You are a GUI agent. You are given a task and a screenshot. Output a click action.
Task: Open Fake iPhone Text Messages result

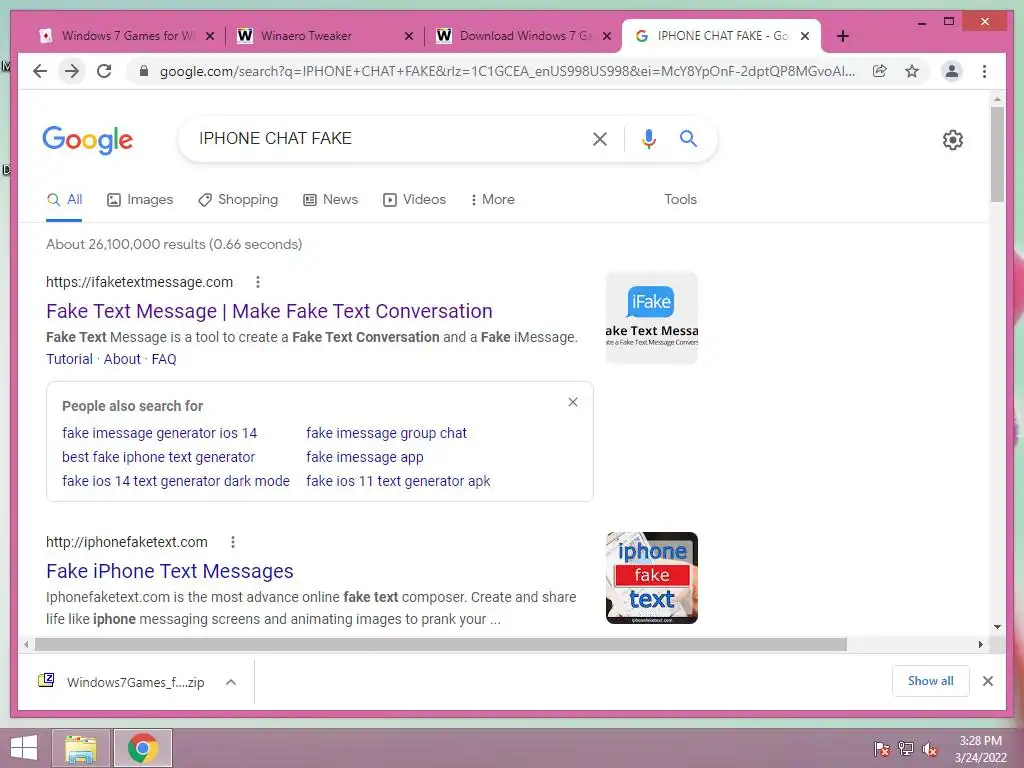(x=170, y=571)
